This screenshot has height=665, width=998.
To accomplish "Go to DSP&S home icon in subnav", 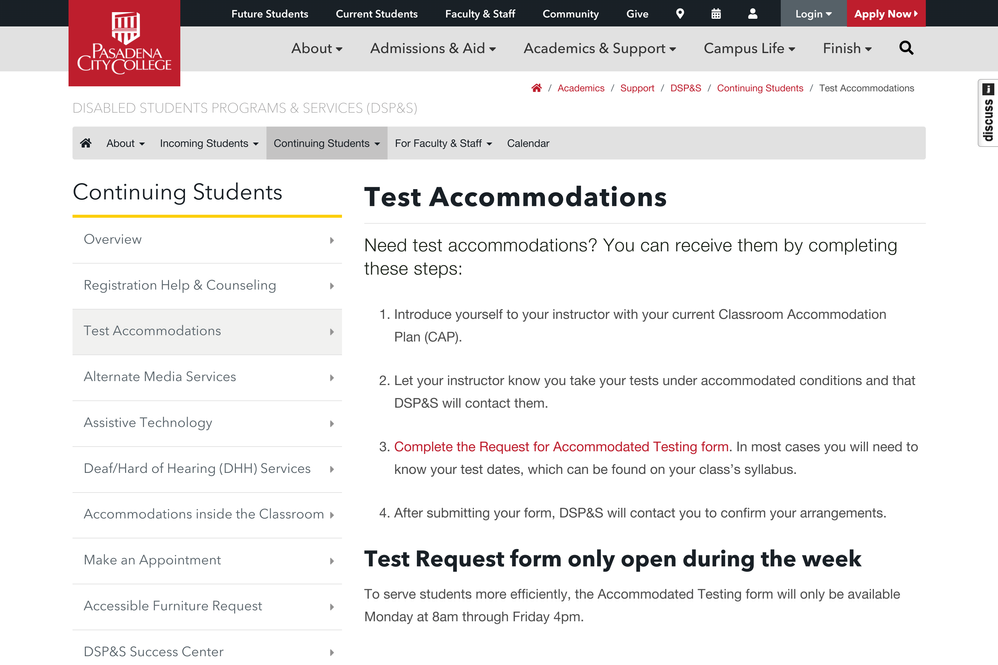I will pyautogui.click(x=86, y=143).
